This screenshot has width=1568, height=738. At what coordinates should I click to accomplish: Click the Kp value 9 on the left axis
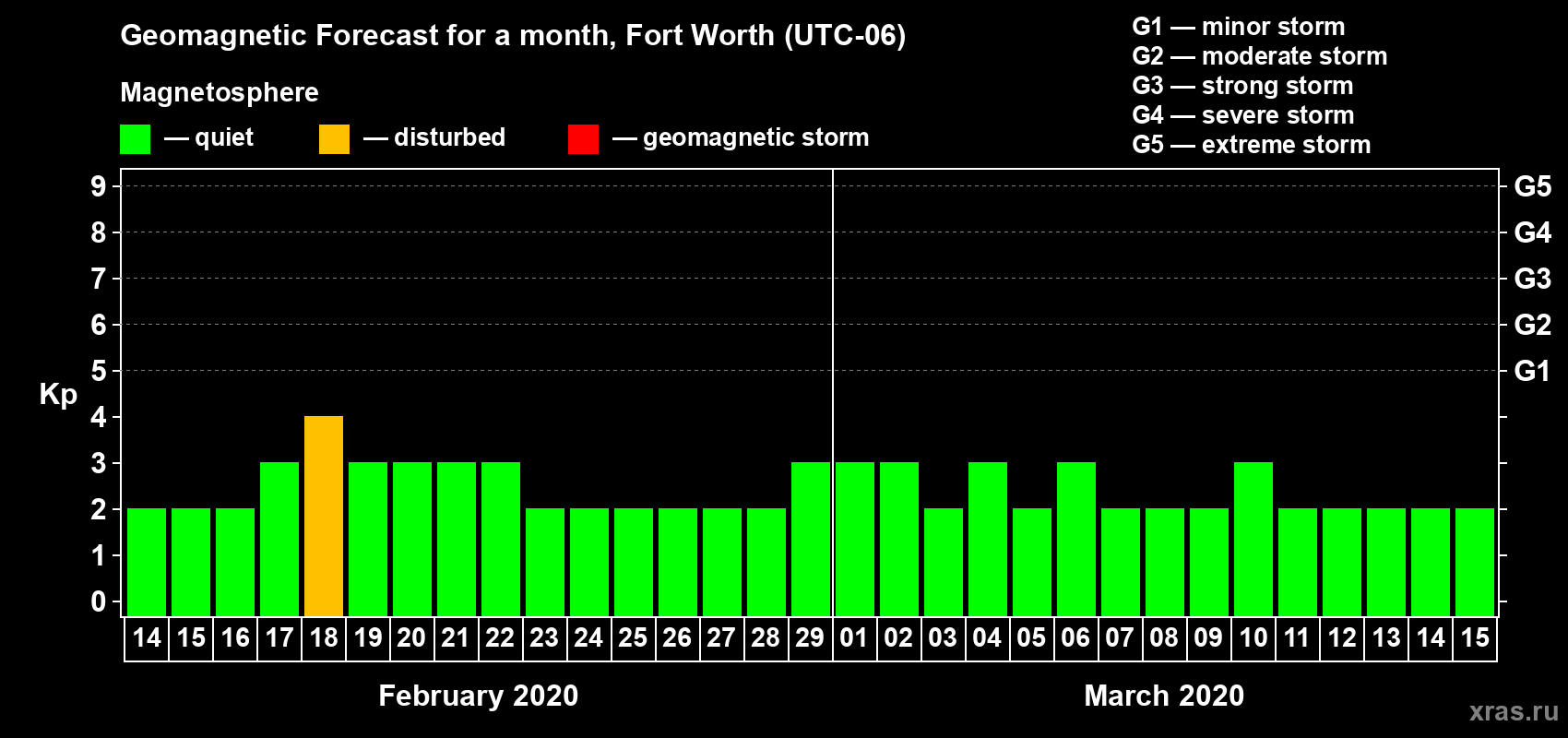point(99,186)
